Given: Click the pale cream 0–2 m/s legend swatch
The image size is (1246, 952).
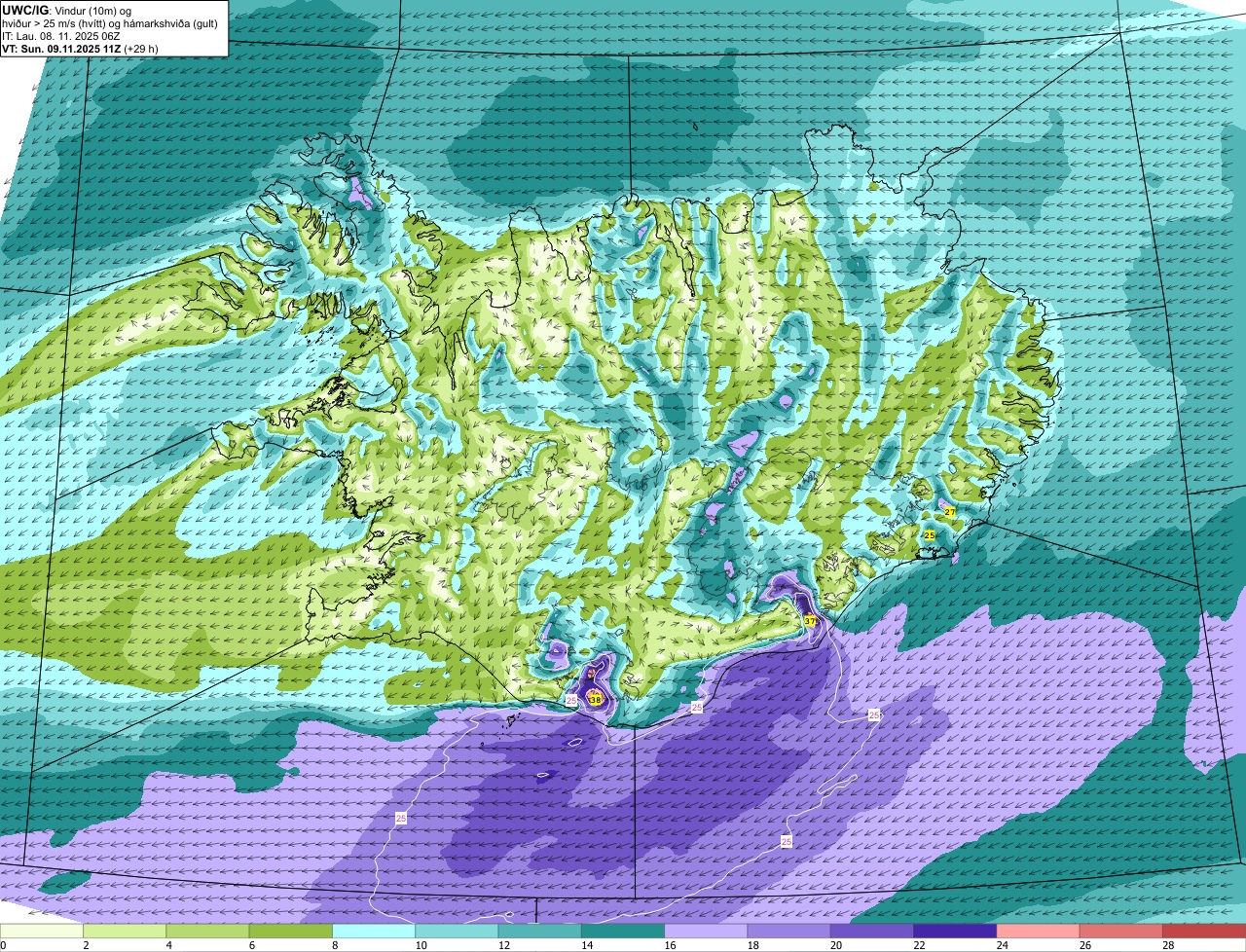Looking at the screenshot, I should coord(42,931).
